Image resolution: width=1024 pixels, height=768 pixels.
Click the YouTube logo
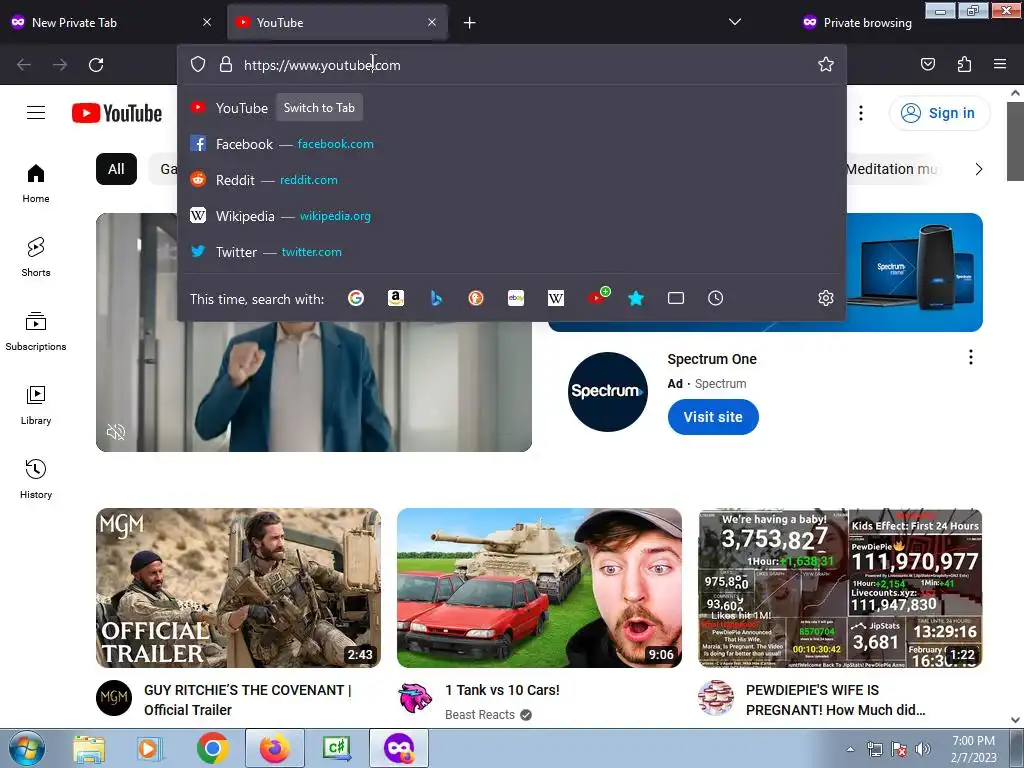pos(117,113)
